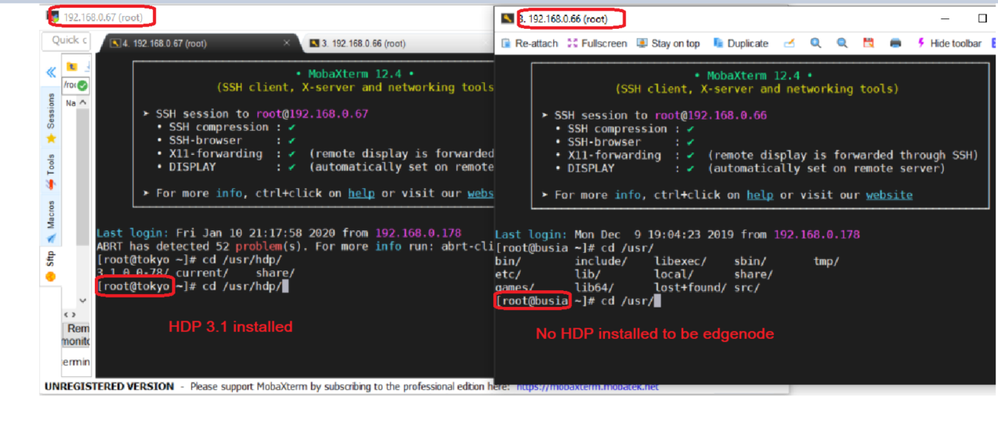Maximize the detached 192.168.0.66 window
Viewport: 998px width, 429px height.
(982, 18)
